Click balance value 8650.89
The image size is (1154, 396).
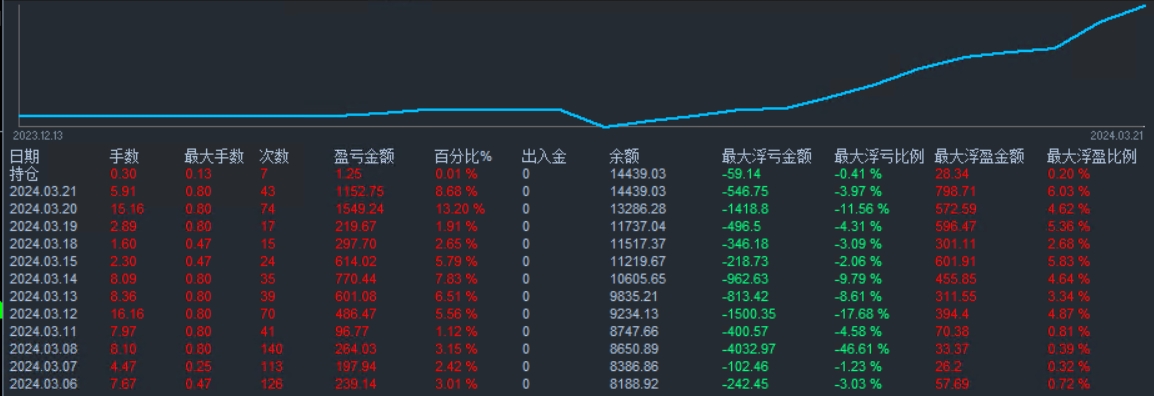634,349
